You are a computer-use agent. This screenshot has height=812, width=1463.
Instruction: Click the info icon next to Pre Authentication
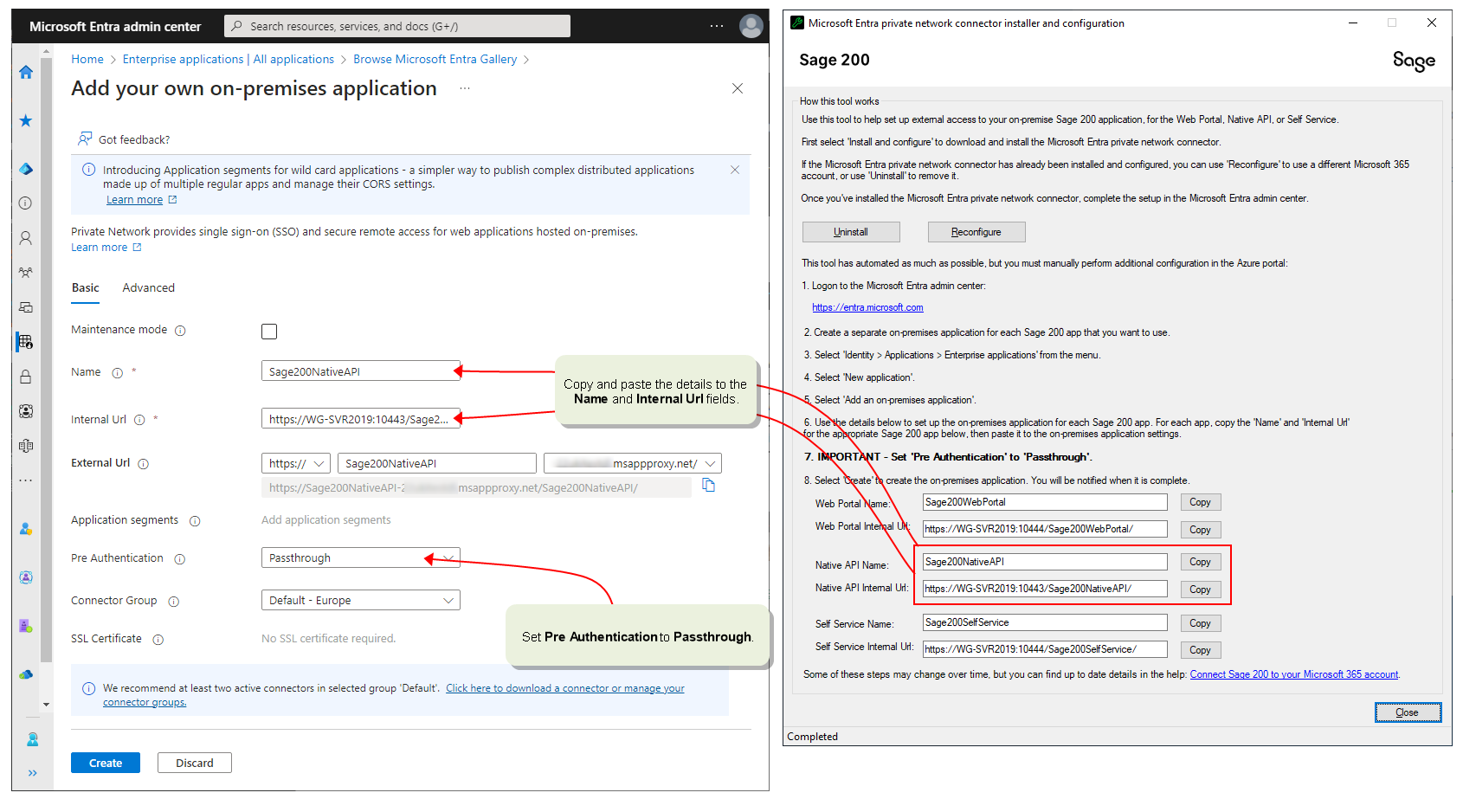180,559
